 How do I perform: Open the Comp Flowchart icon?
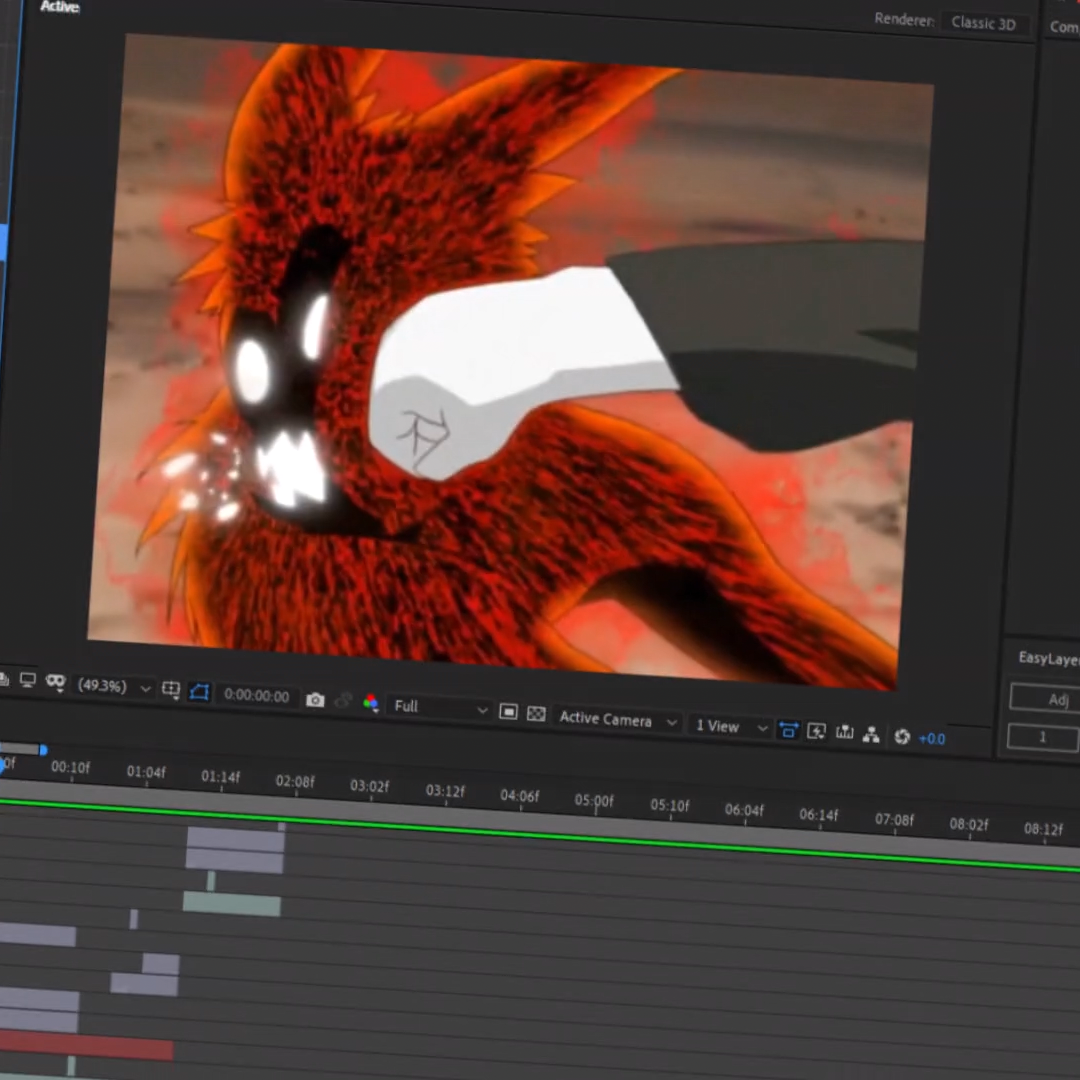871,735
